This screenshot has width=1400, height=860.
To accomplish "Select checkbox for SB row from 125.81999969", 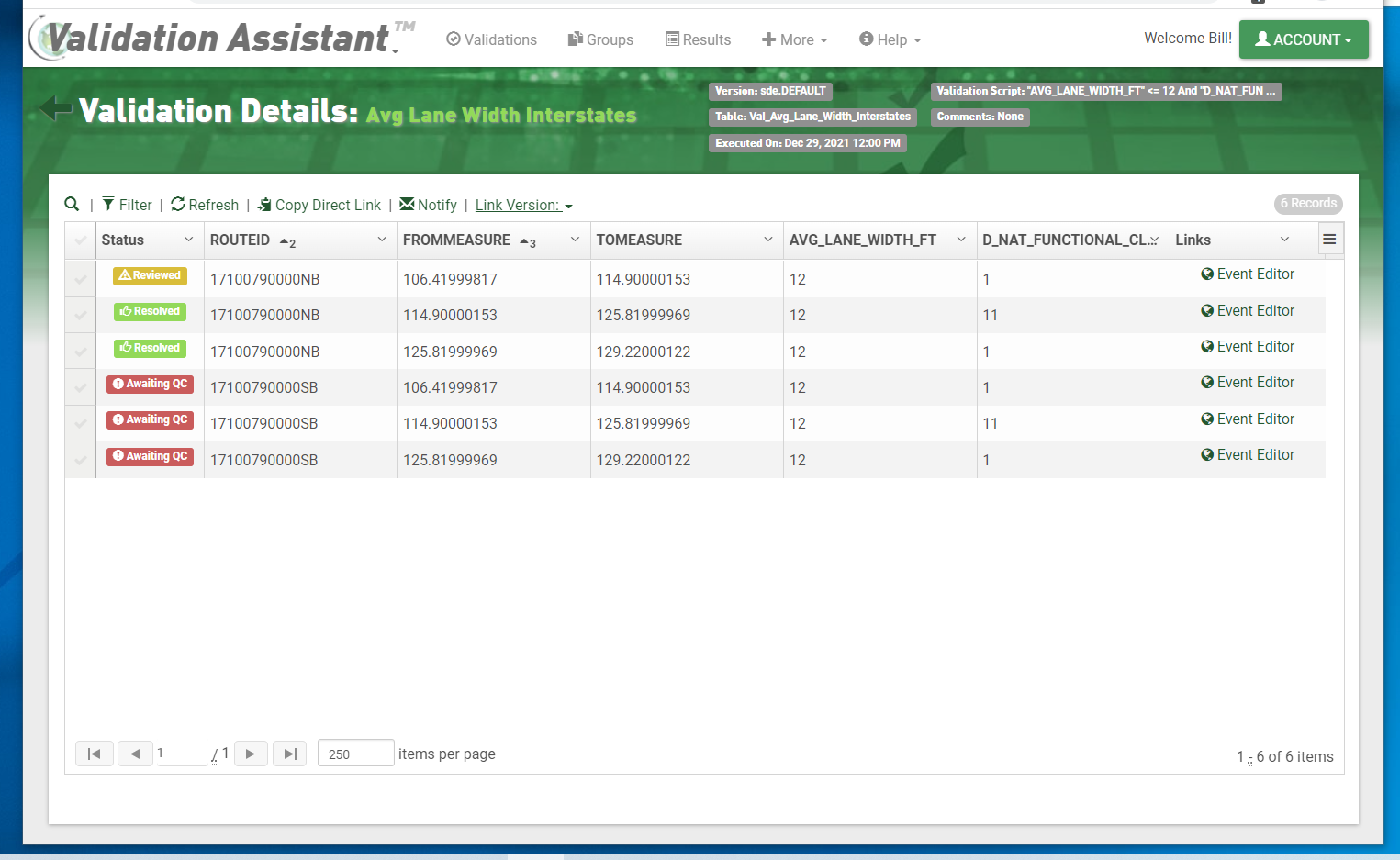I will pyautogui.click(x=81, y=460).
